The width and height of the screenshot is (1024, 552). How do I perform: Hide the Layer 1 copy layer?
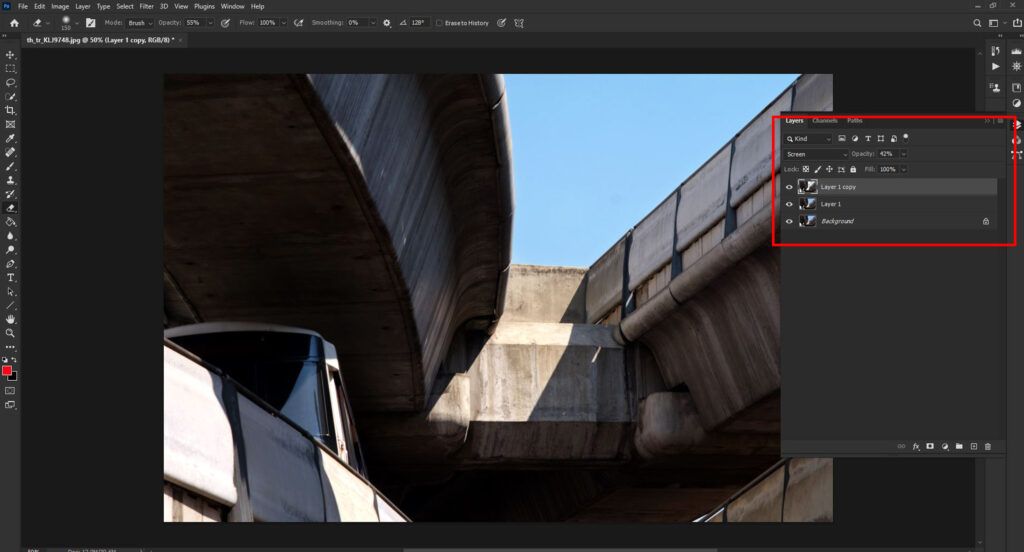pos(789,187)
